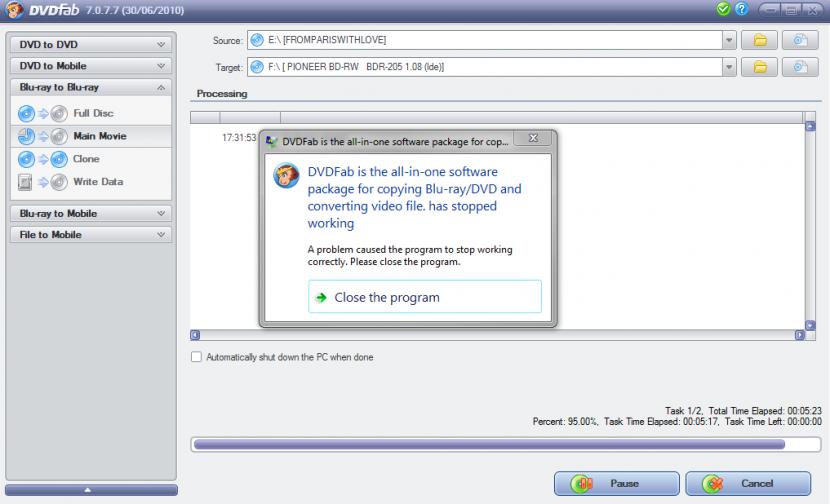Click the Full Disc source disc icon

tap(26, 113)
